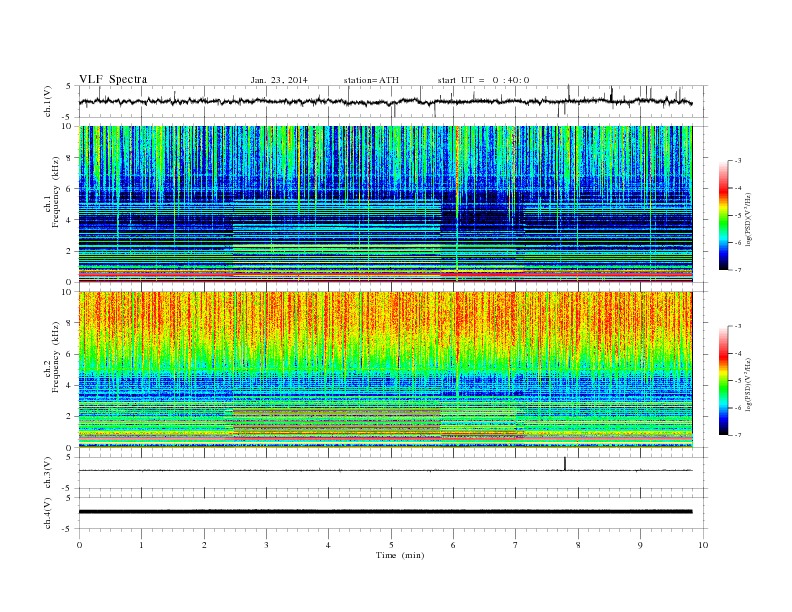792x612 pixels.
Task: Click time axis tick label "7"
Action: click(x=516, y=545)
